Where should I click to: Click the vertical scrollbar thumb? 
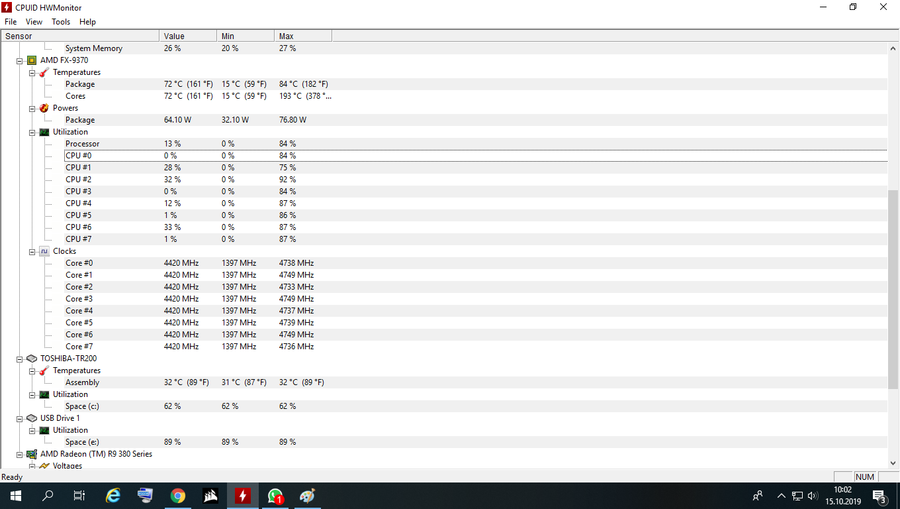point(893,290)
